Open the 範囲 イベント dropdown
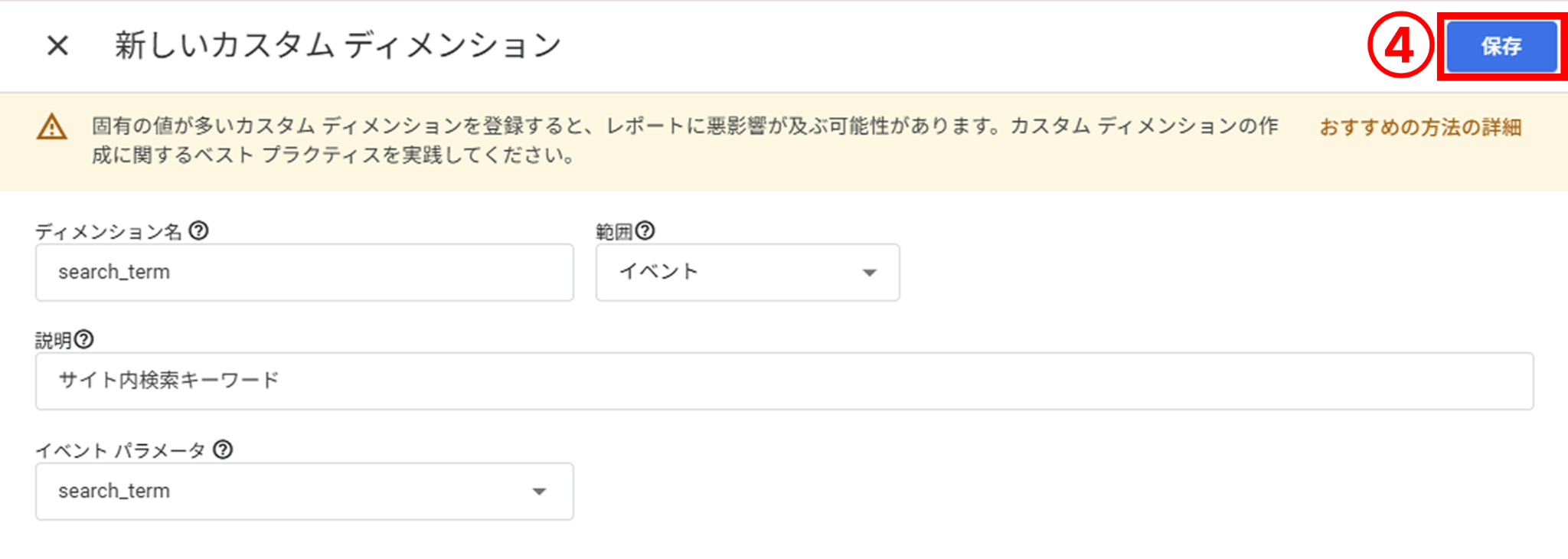 [x=748, y=273]
